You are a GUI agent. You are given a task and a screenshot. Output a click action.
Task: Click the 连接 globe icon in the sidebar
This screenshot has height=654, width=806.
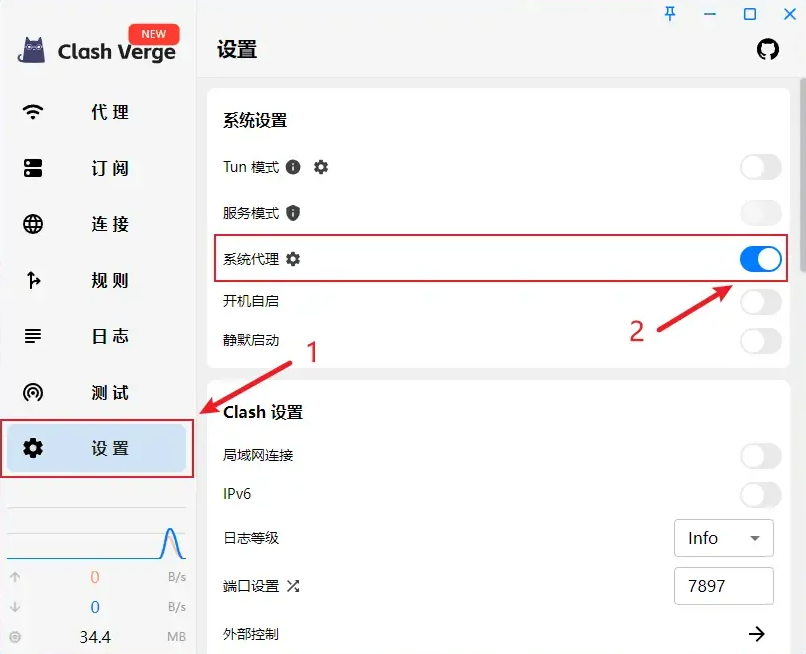tap(33, 224)
